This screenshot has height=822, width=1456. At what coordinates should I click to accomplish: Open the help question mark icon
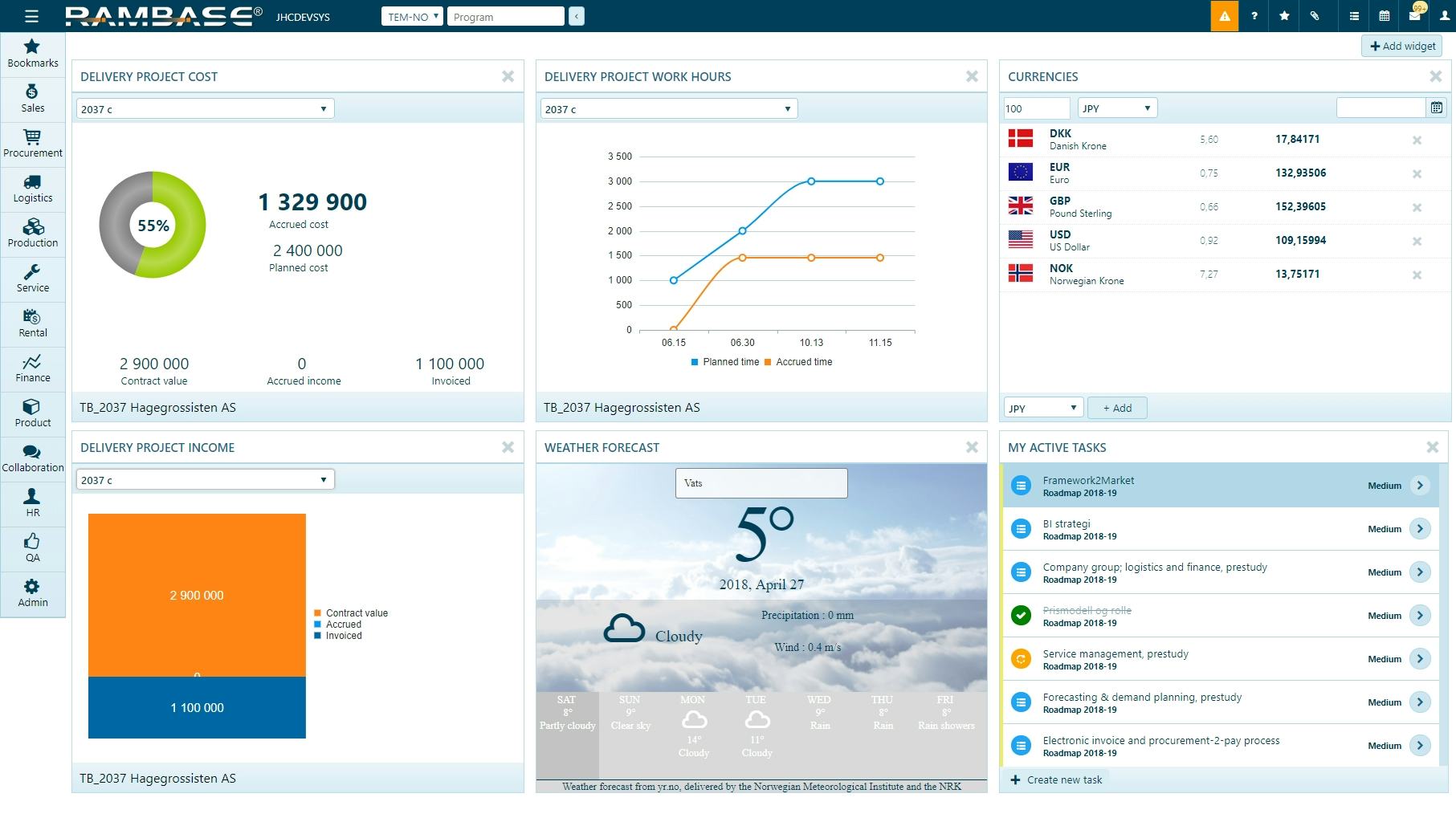tap(1254, 16)
